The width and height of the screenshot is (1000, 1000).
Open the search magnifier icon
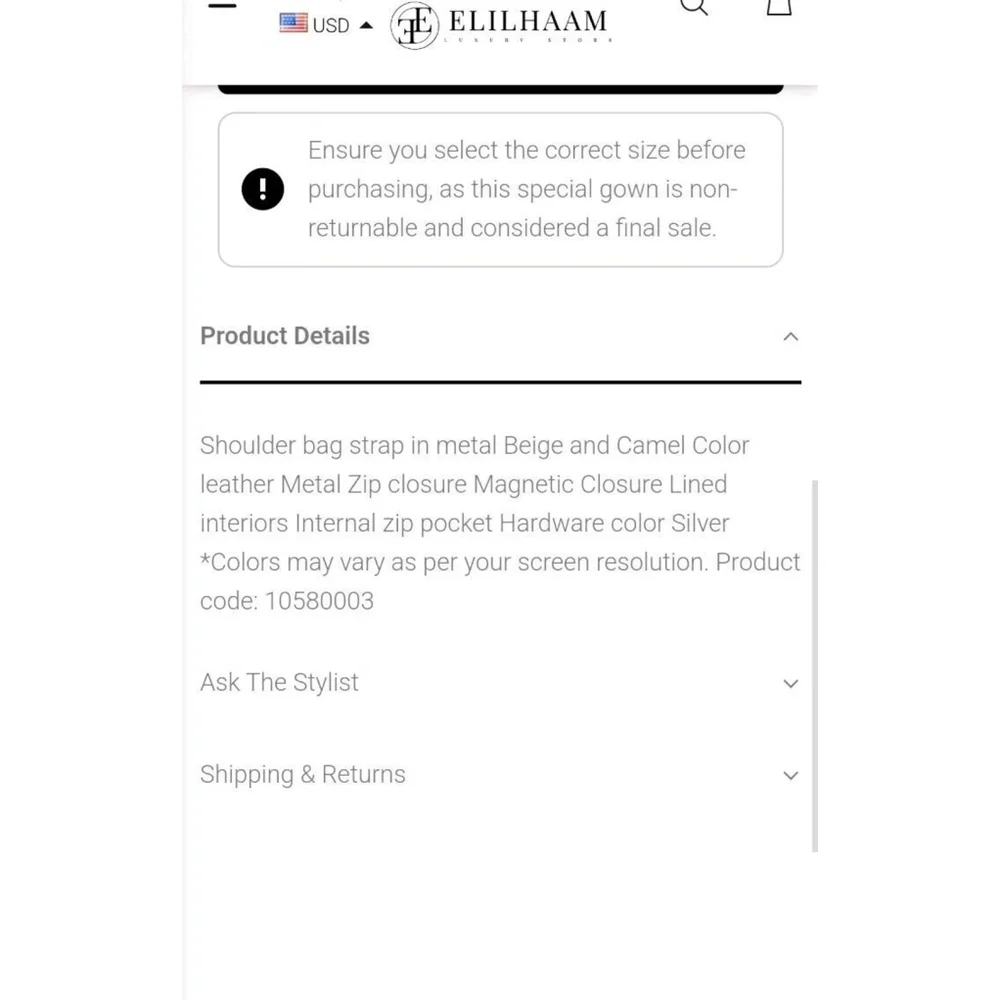click(x=694, y=6)
